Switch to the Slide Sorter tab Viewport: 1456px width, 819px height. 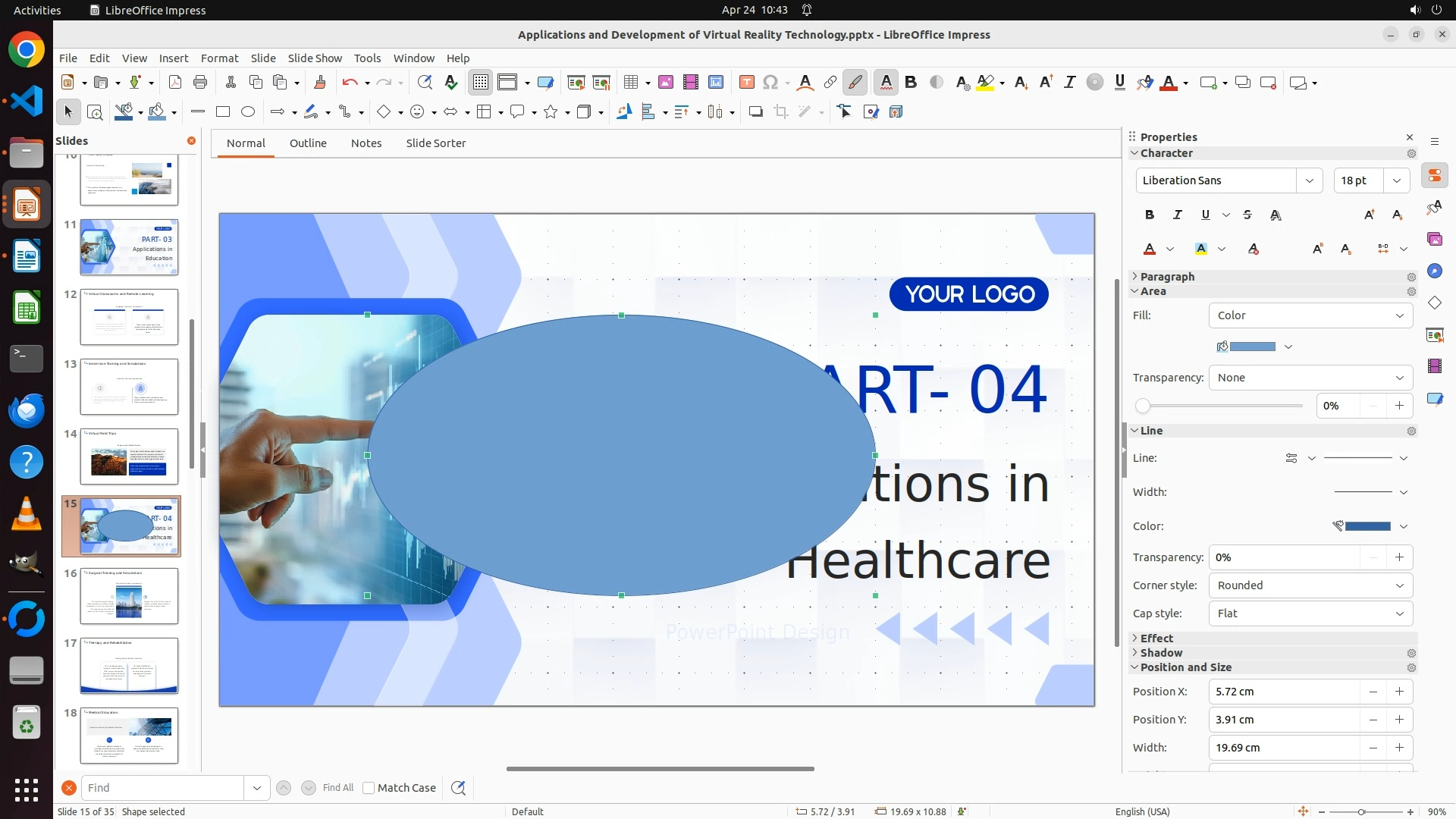[435, 143]
